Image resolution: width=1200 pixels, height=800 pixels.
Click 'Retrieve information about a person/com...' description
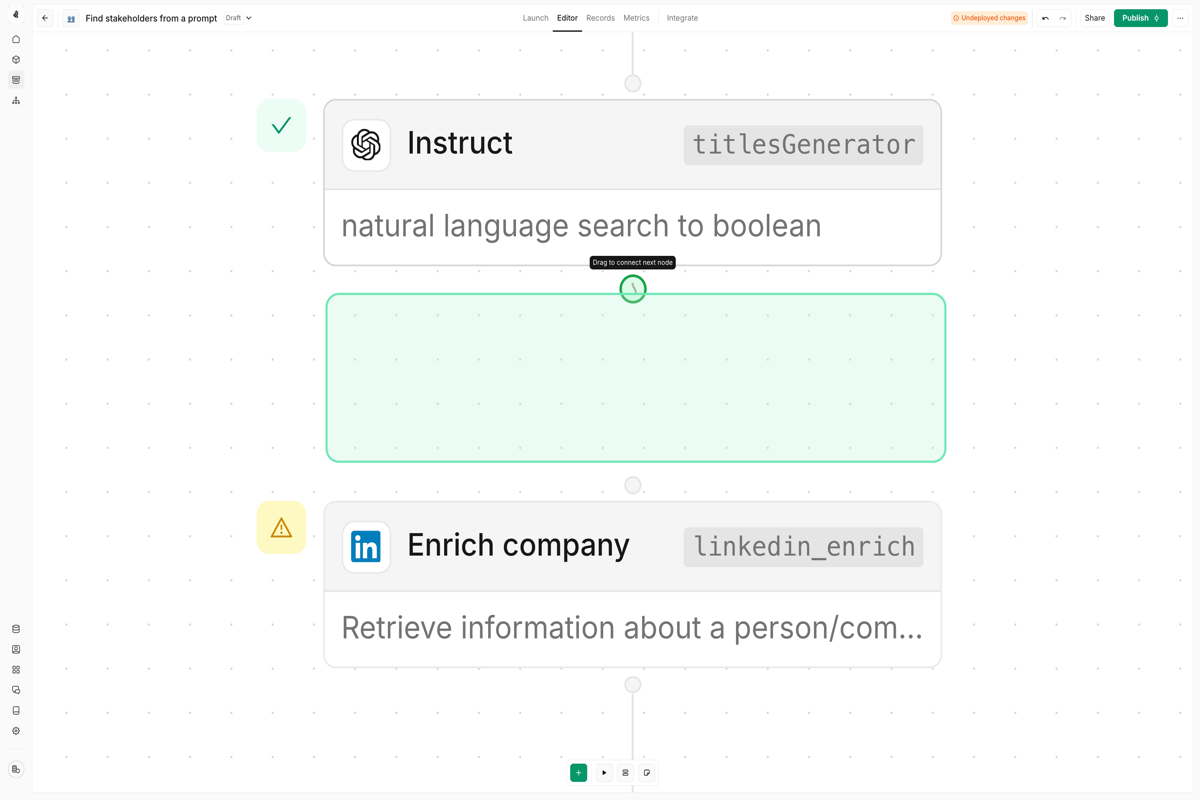(x=632, y=629)
